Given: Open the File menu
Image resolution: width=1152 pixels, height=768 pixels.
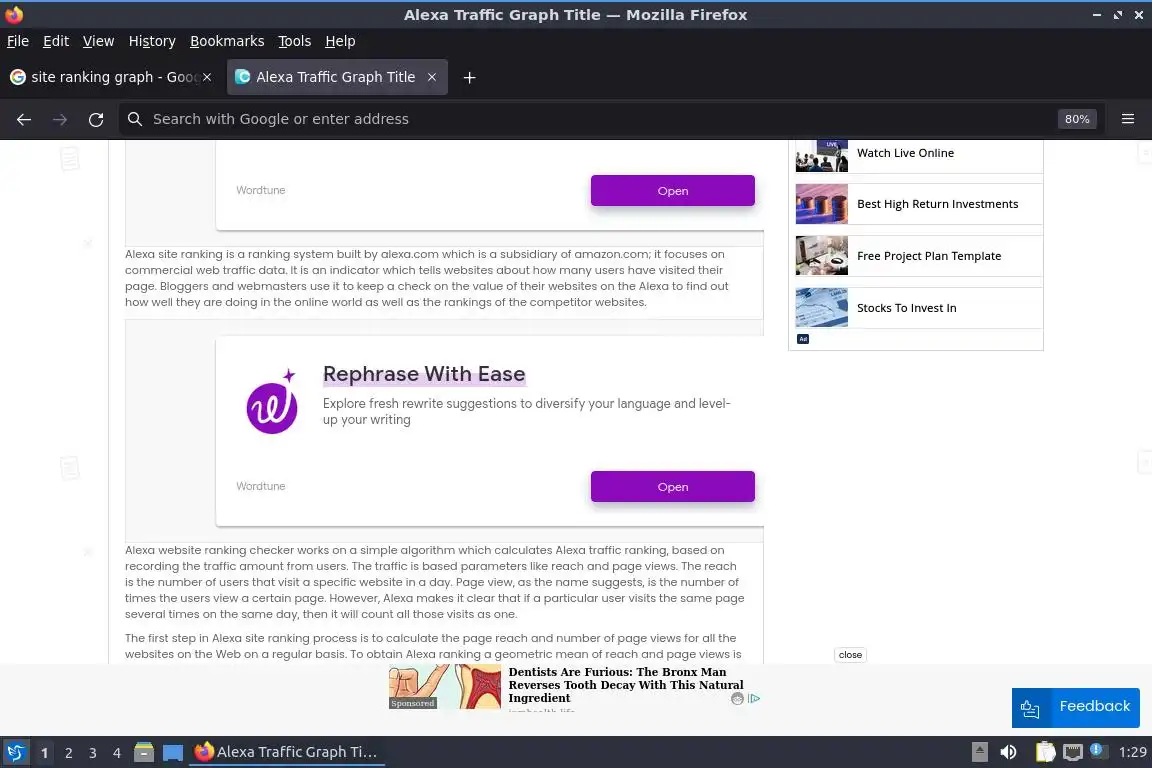Looking at the screenshot, I should click(x=18, y=41).
